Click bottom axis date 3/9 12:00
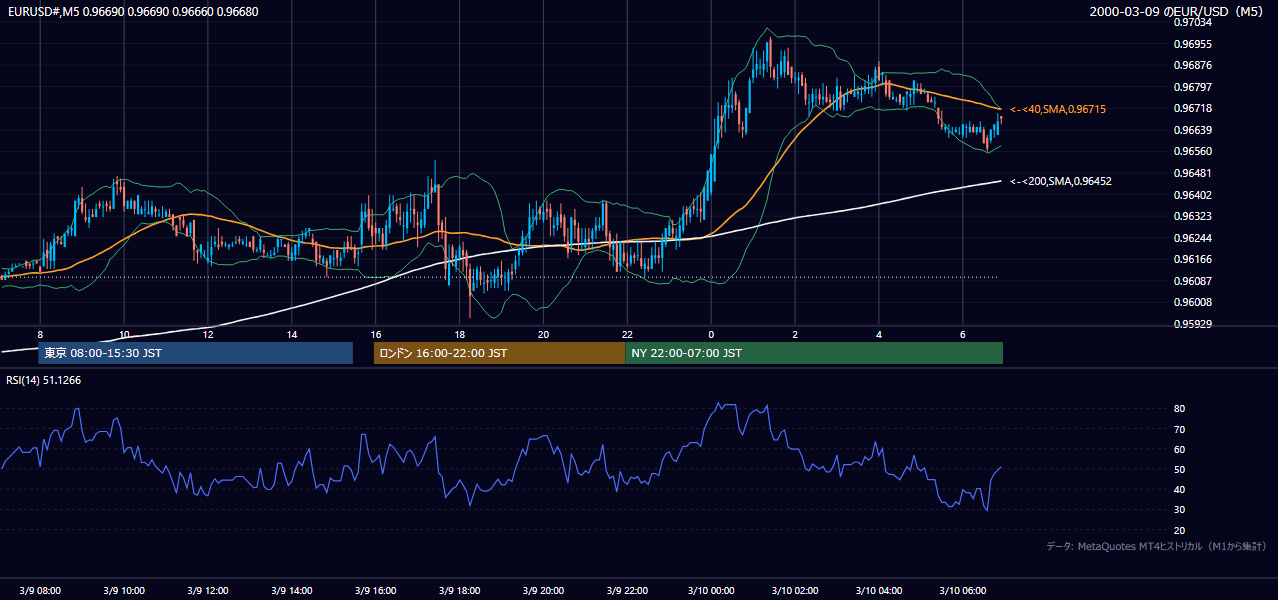The width and height of the screenshot is (1278, 600). click(208, 590)
